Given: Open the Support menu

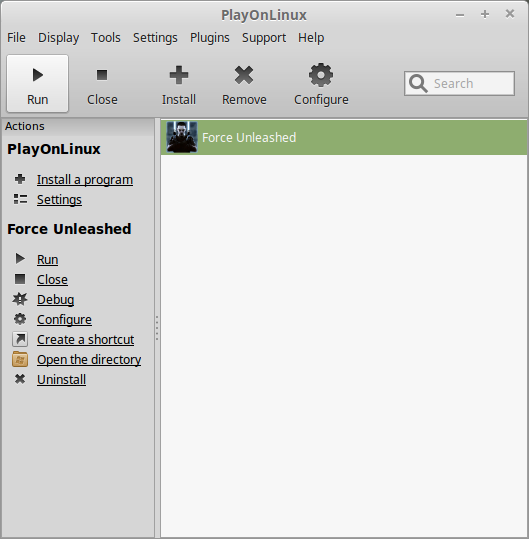Looking at the screenshot, I should [x=264, y=37].
